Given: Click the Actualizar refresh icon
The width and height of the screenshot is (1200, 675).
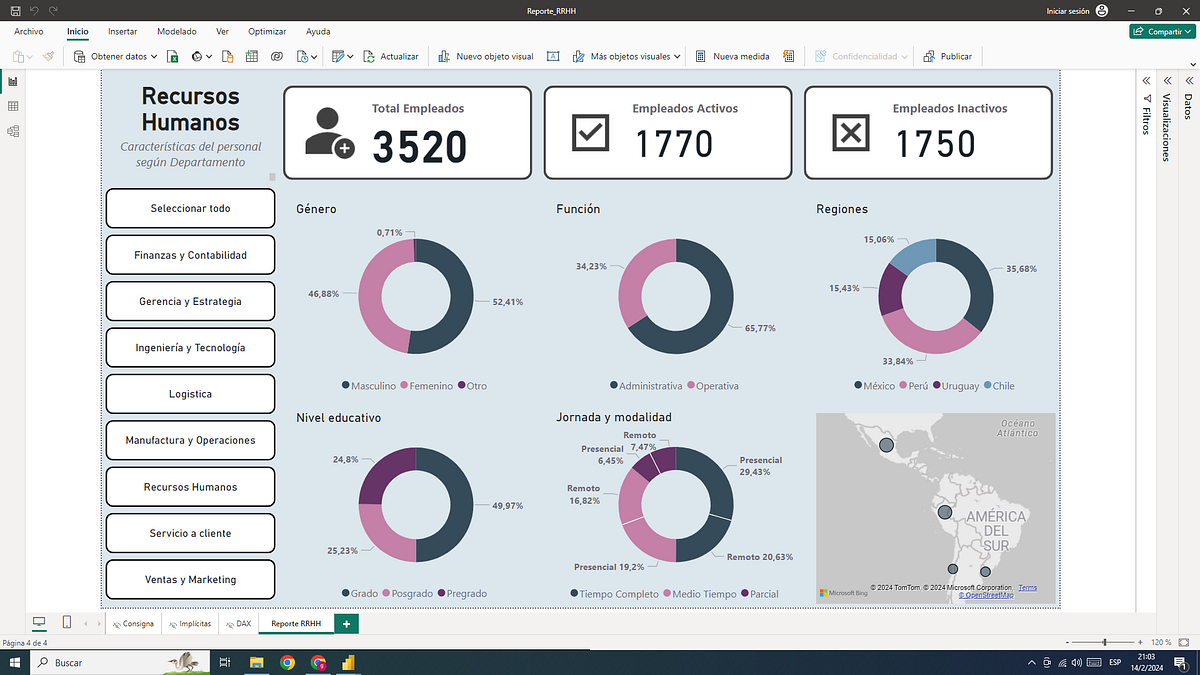Looking at the screenshot, I should pyautogui.click(x=369, y=57).
